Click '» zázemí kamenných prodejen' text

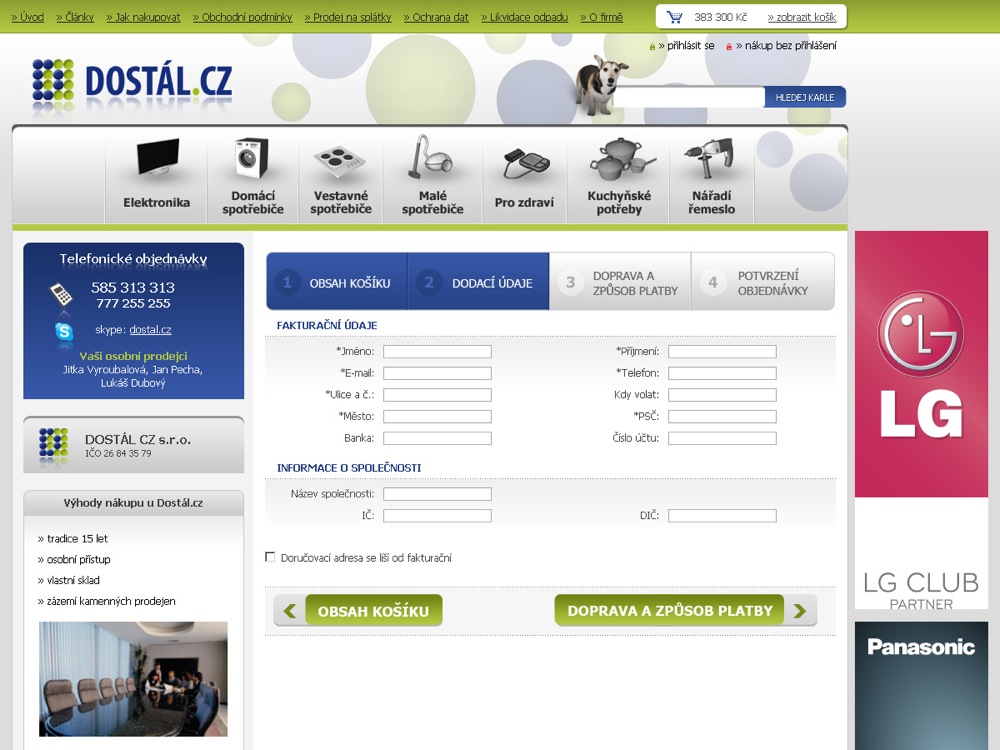pos(107,601)
